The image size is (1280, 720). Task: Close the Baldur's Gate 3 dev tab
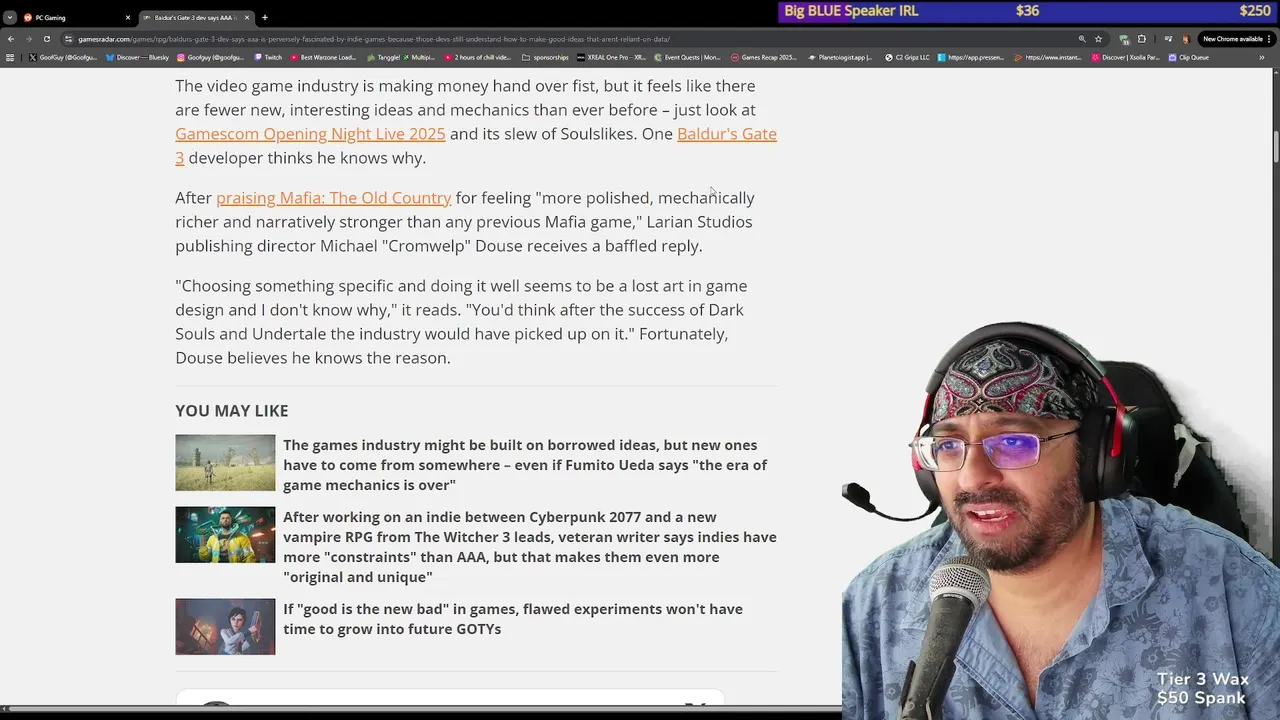(x=247, y=17)
